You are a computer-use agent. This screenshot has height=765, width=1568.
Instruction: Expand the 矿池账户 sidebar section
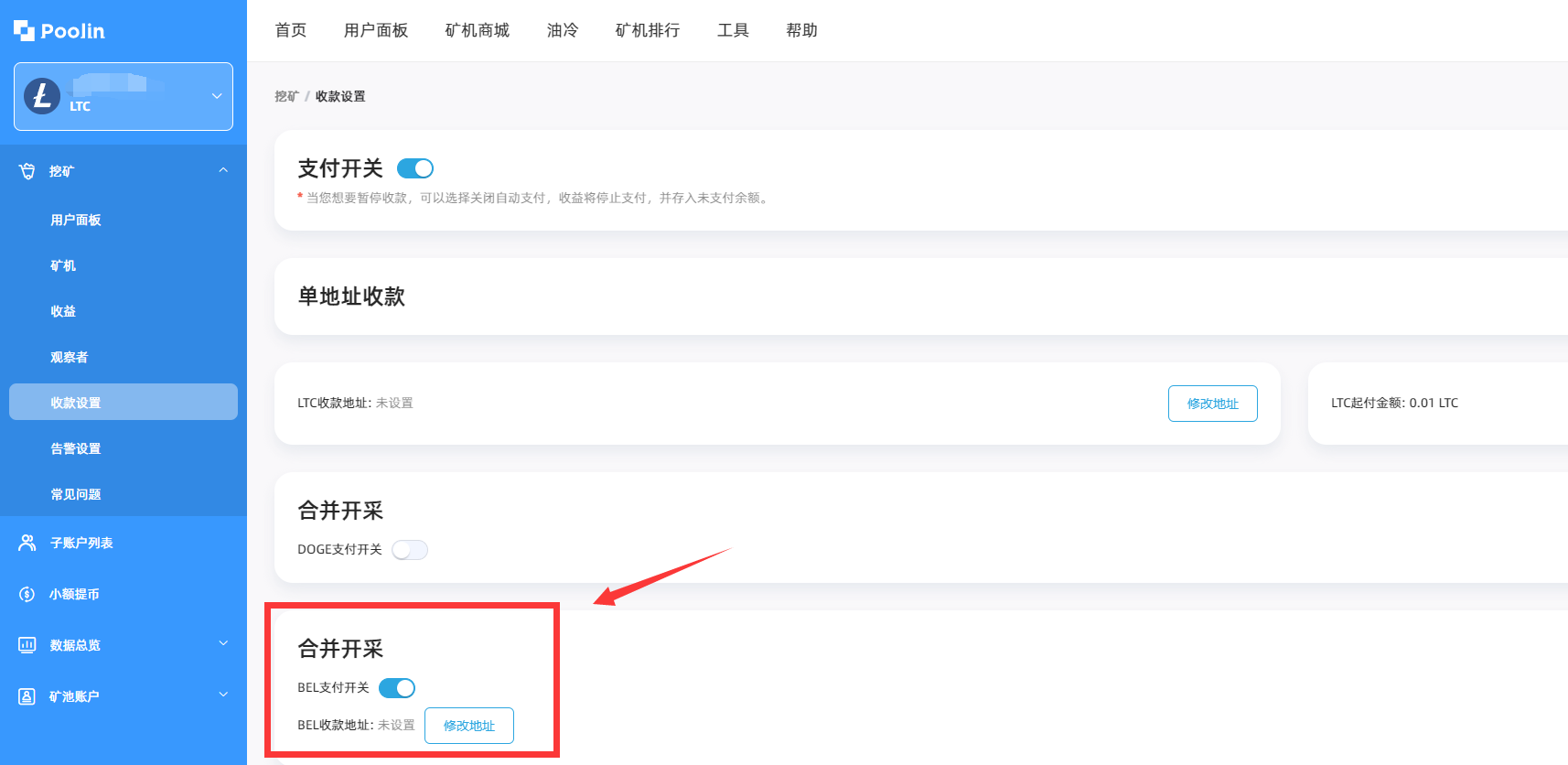pyautogui.click(x=223, y=695)
